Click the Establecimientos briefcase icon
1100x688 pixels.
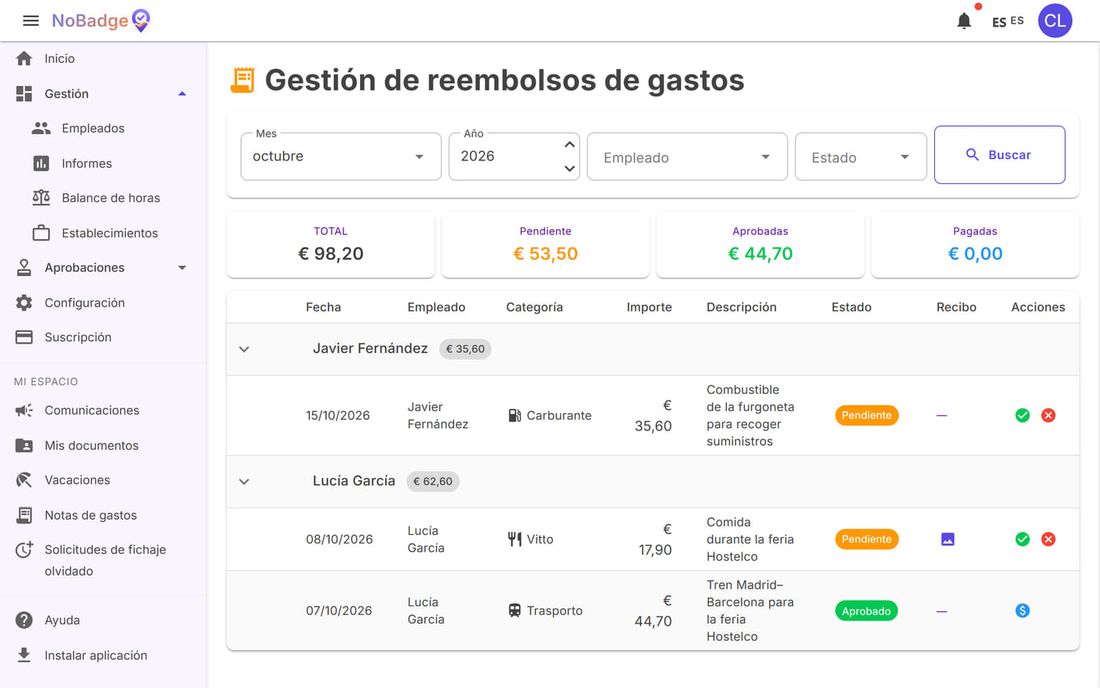(41, 233)
